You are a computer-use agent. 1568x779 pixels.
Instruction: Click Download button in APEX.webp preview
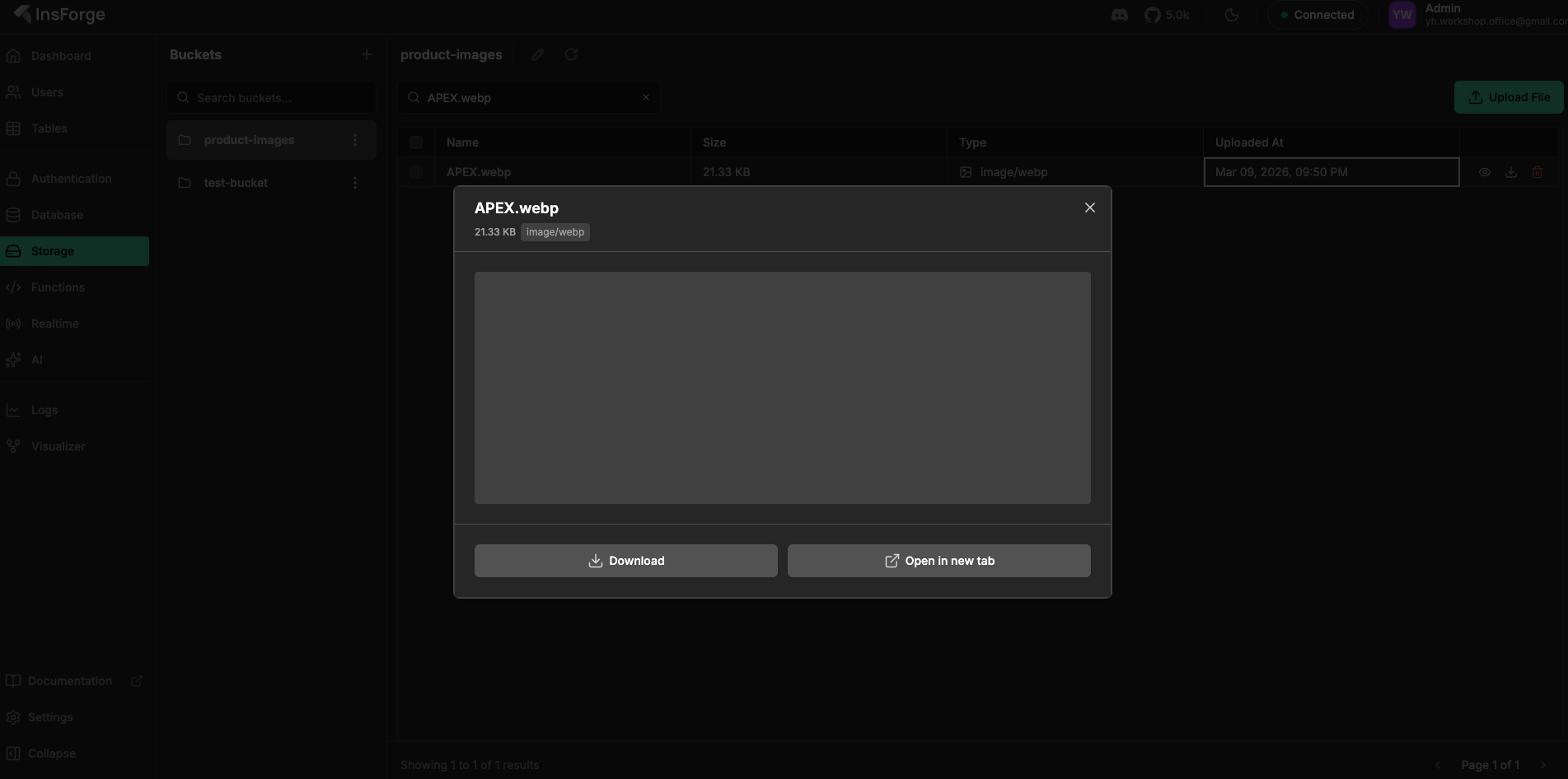pyautogui.click(x=625, y=561)
